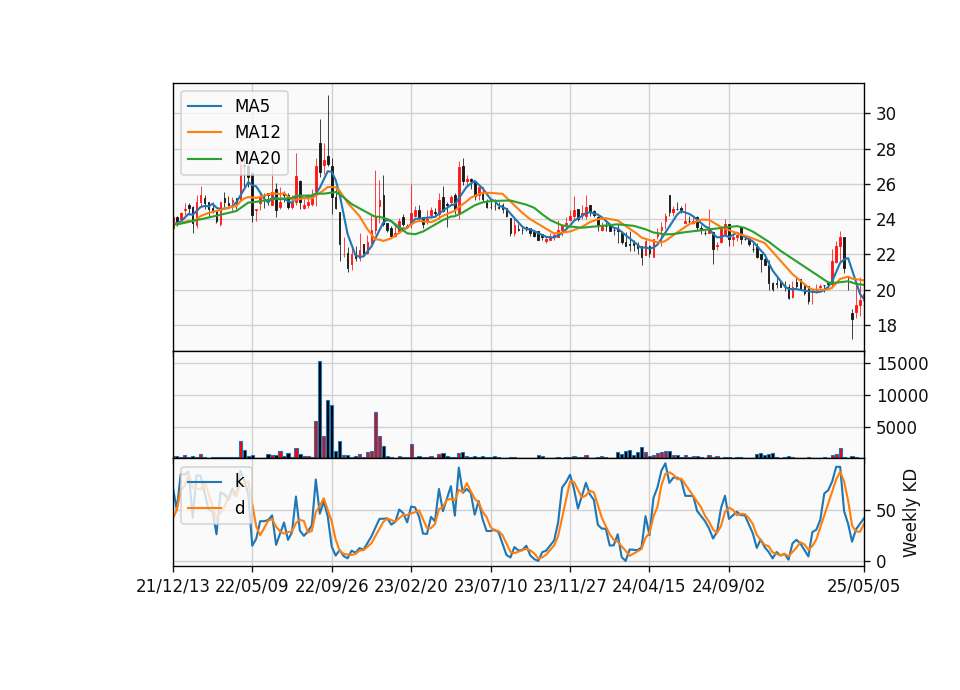Click the tallest volume bar near 15000

click(320, 410)
